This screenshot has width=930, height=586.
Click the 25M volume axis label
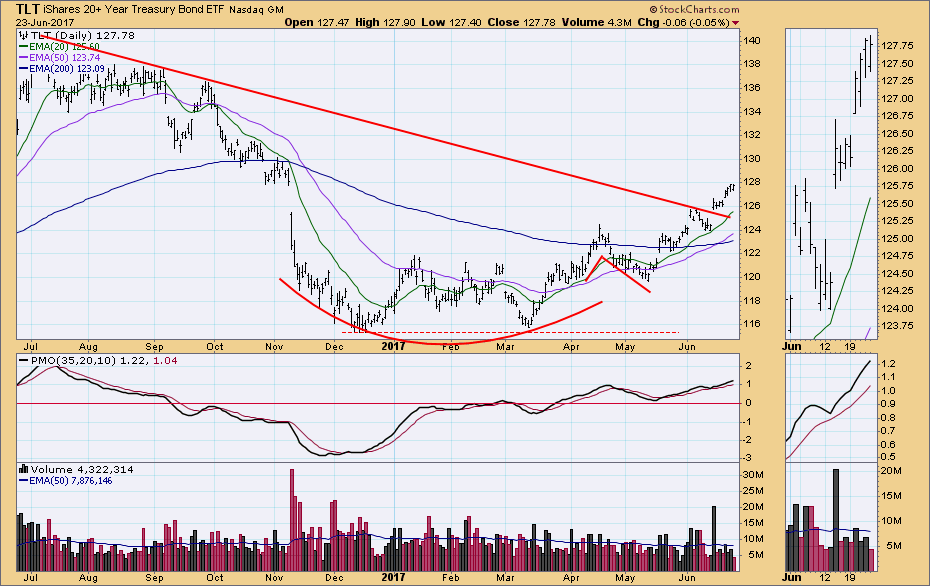[753, 491]
